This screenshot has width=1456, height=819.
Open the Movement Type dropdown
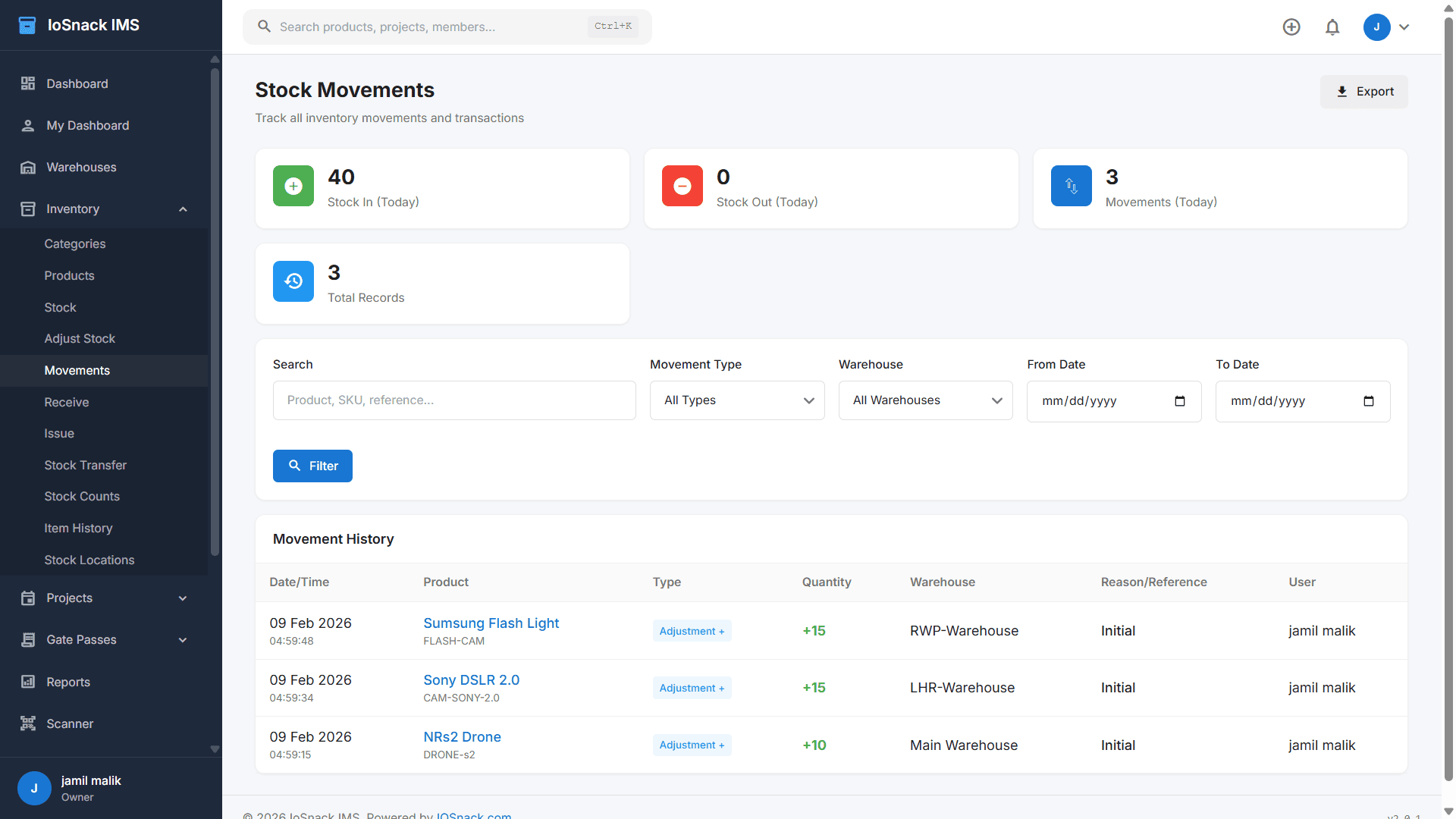(736, 400)
